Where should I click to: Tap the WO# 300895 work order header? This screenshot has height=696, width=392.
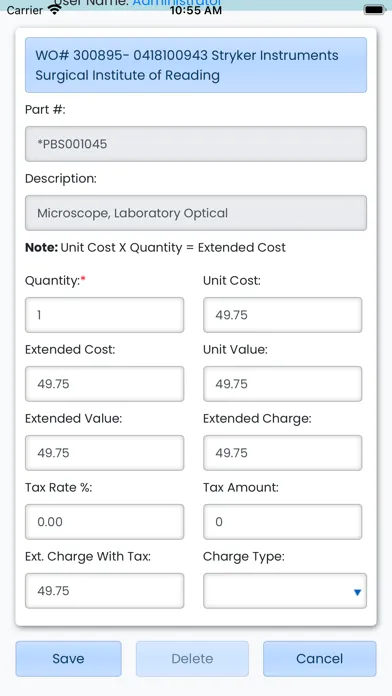click(x=196, y=65)
